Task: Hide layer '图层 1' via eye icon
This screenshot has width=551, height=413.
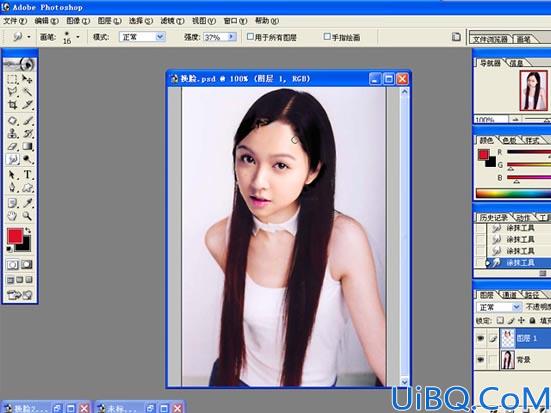Action: (480, 338)
